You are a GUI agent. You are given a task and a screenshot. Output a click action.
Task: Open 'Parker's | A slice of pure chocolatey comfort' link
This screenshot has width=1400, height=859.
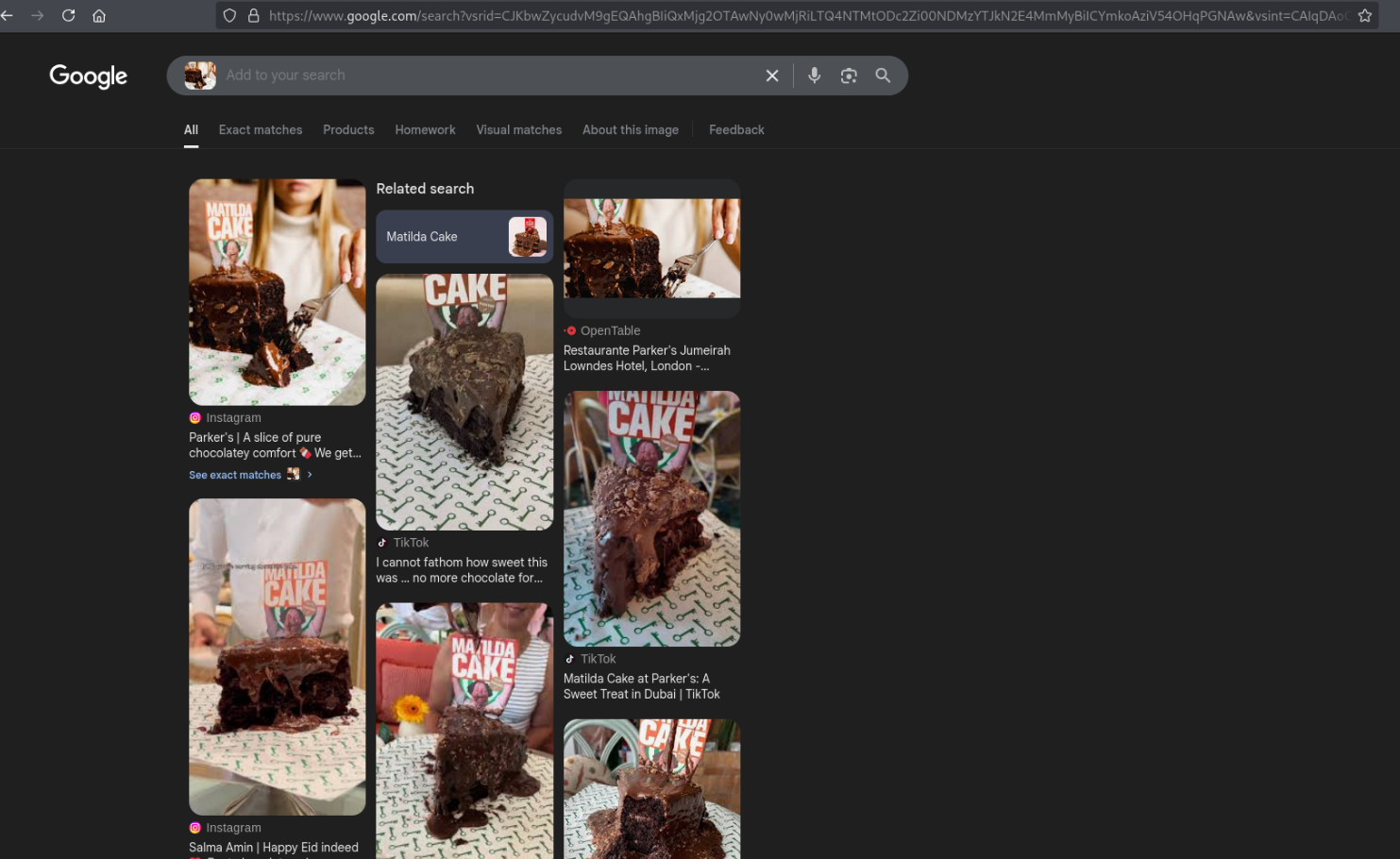point(275,446)
